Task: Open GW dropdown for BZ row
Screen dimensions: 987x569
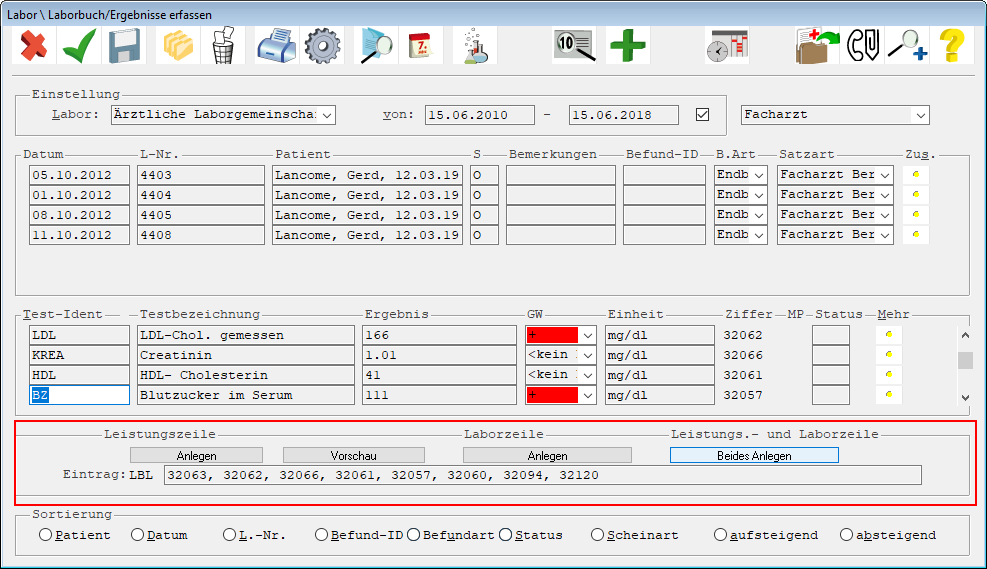Action: [587, 395]
